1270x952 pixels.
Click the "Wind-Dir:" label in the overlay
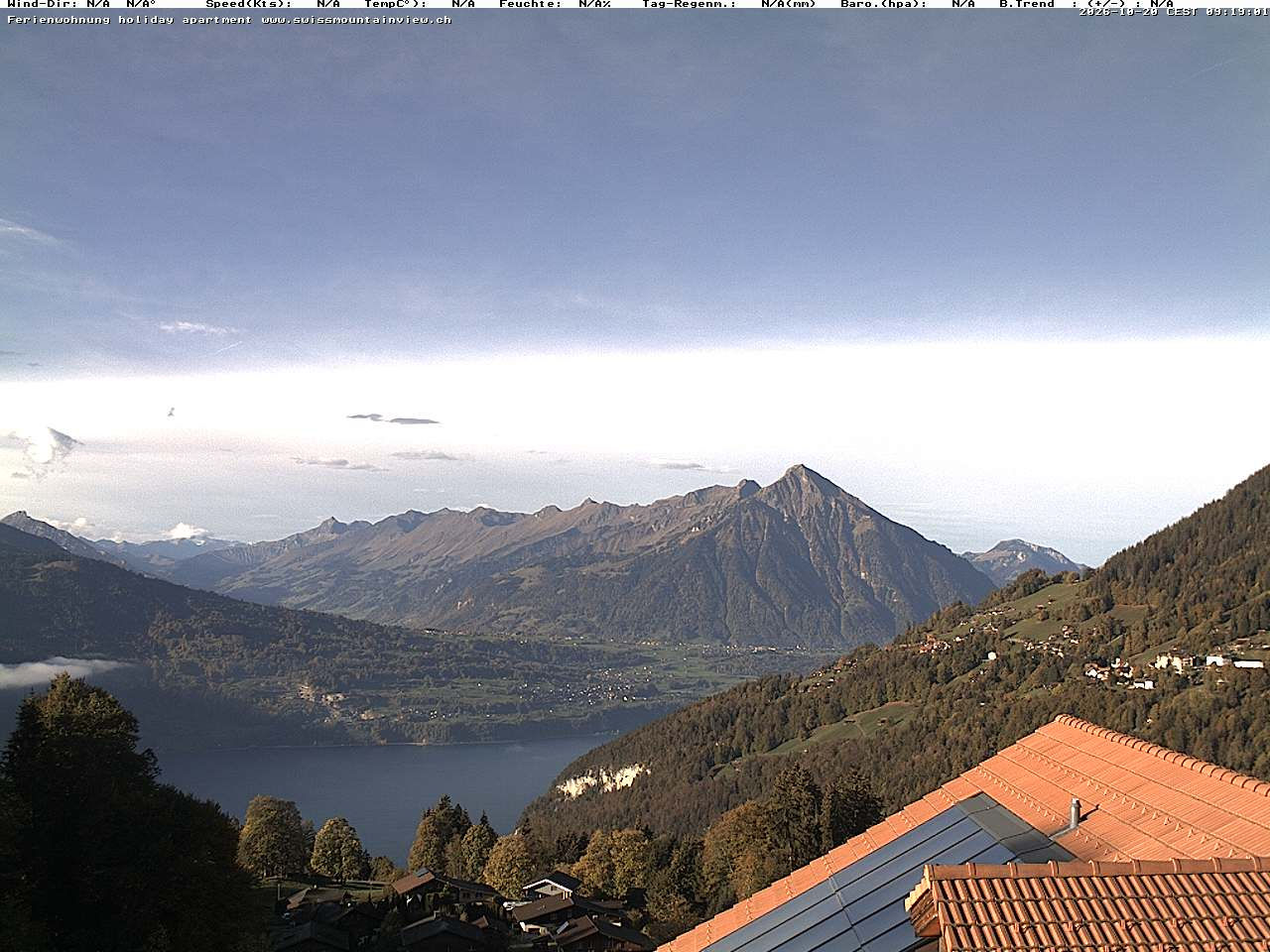click(x=43, y=4)
